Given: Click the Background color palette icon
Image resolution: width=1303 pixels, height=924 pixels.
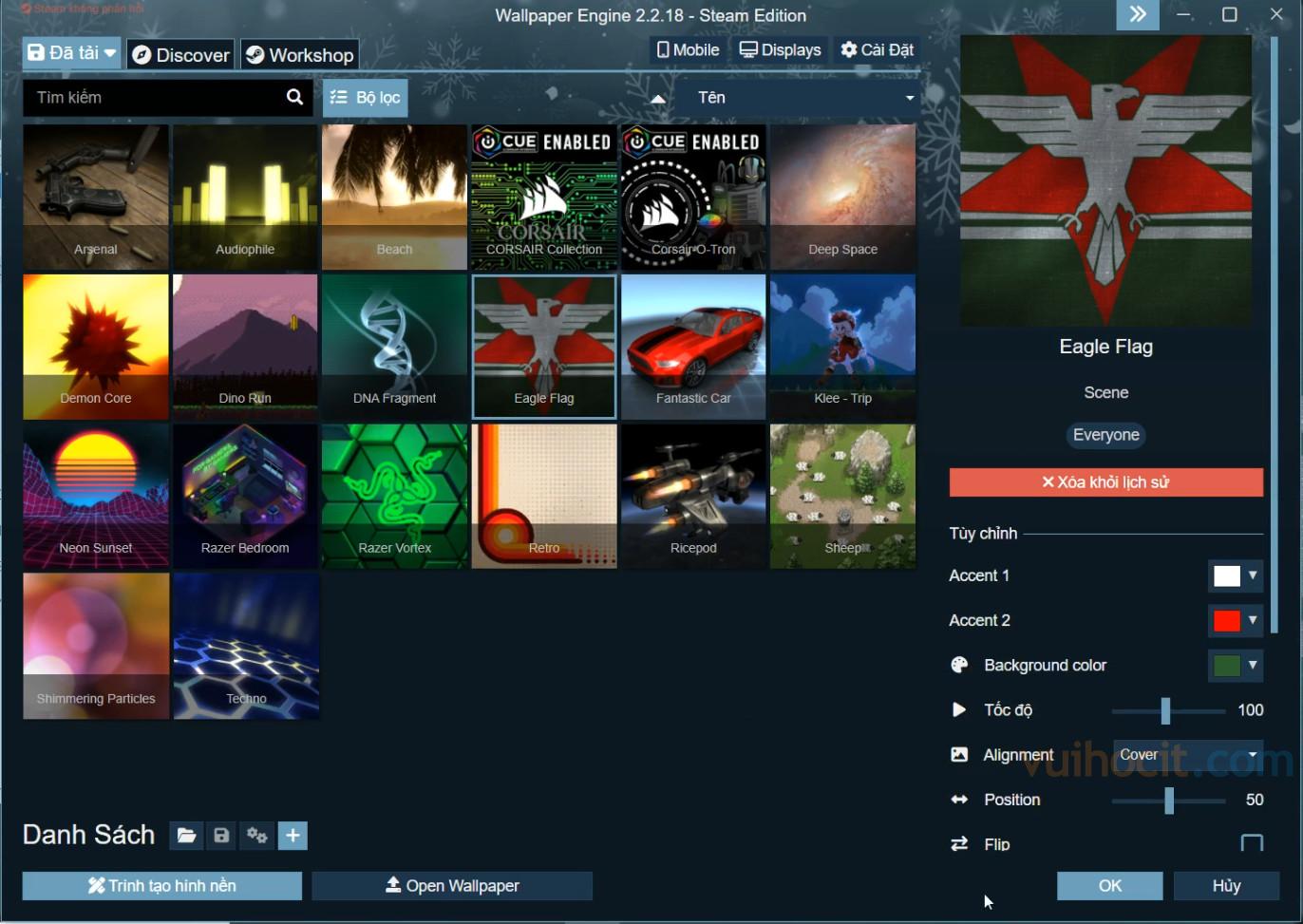Looking at the screenshot, I should tap(959, 665).
